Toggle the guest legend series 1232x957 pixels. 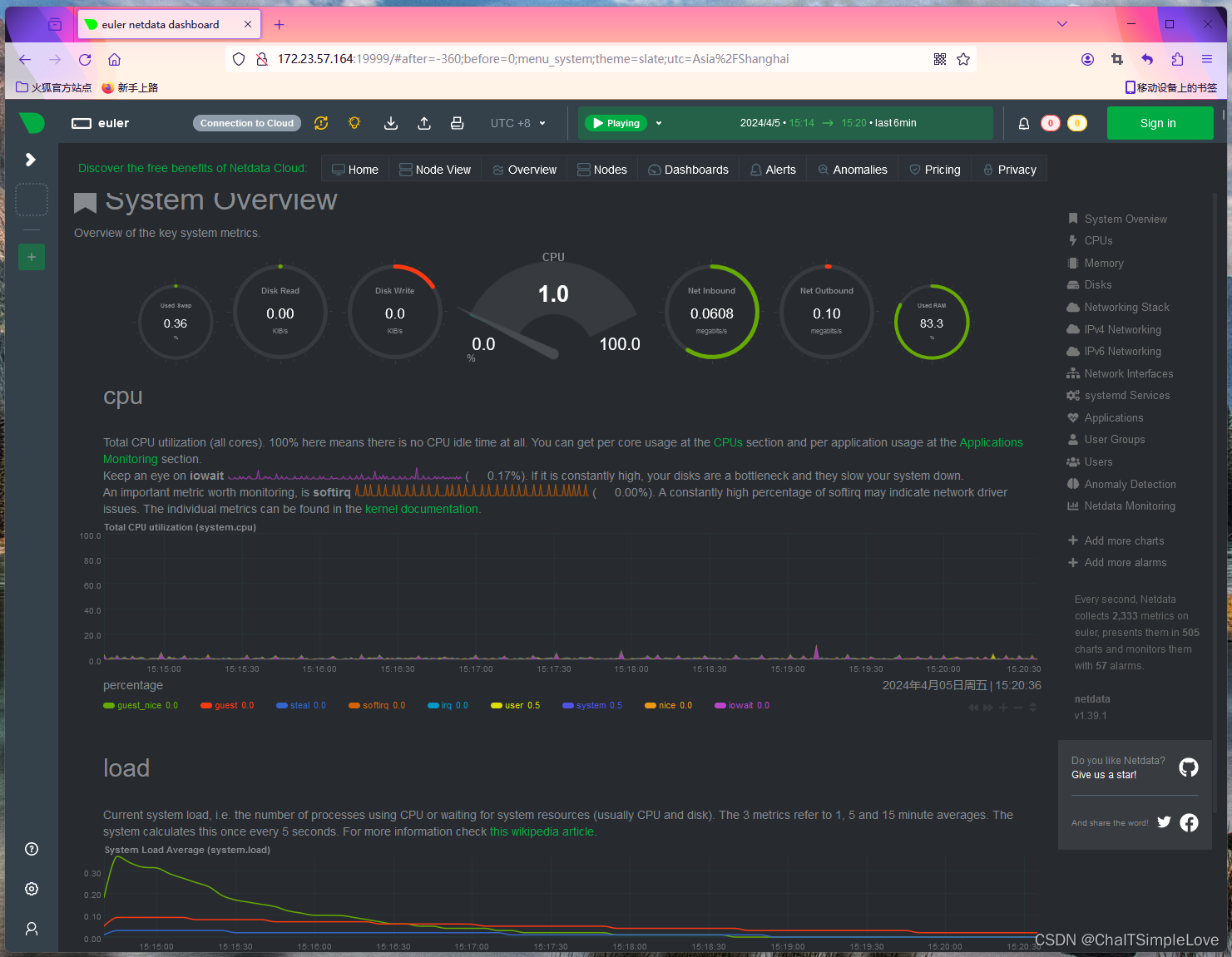pyautogui.click(x=228, y=706)
